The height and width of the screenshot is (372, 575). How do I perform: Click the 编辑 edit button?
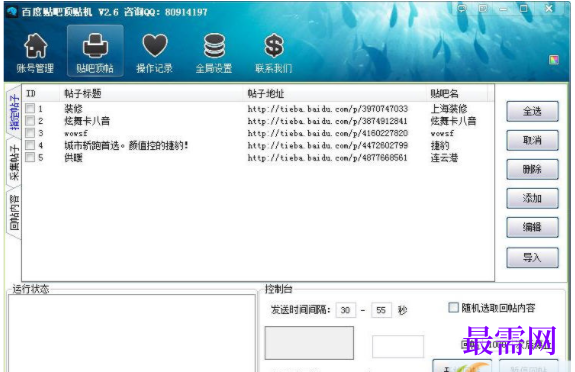pos(532,227)
